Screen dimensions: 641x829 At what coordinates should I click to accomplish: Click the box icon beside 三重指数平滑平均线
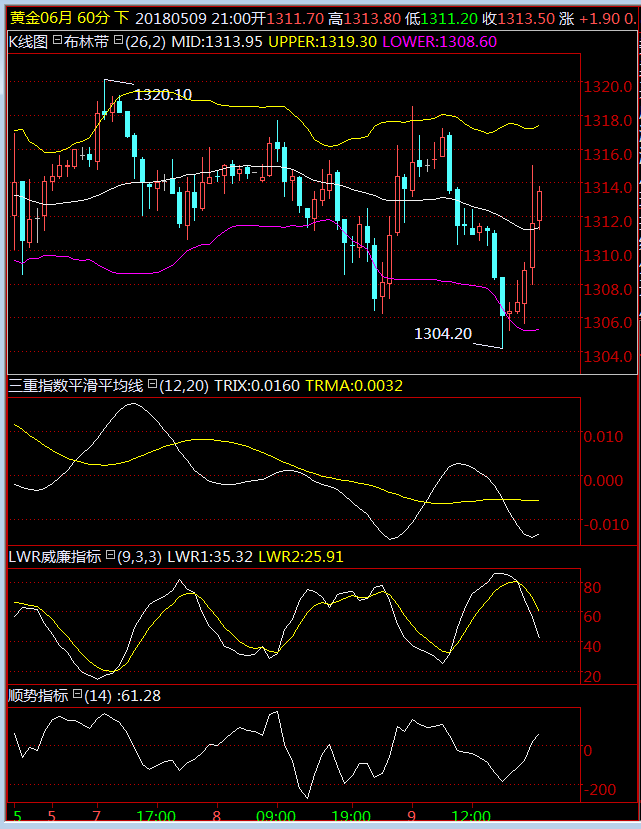[153, 384]
